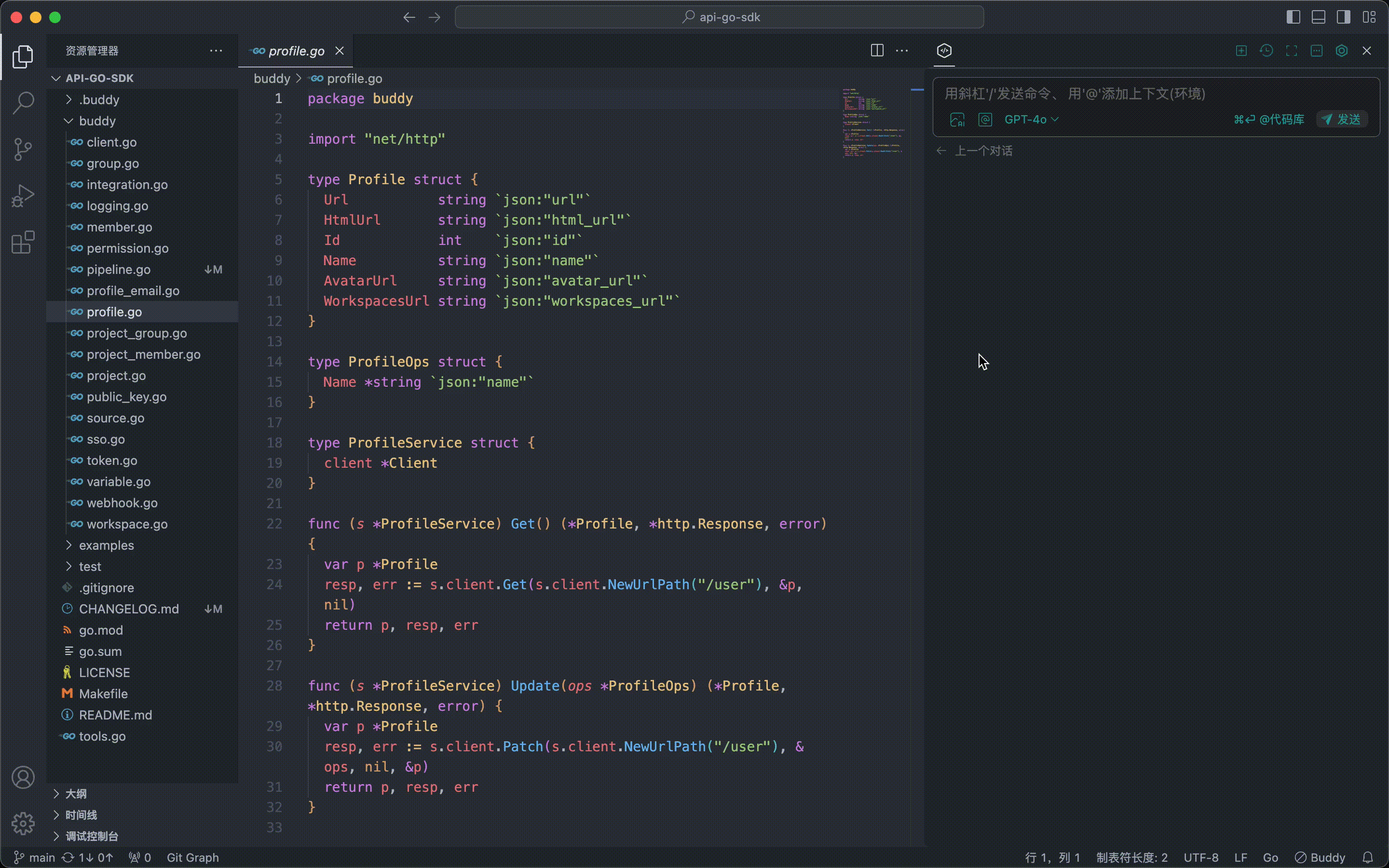This screenshot has width=1389, height=868.
Task: Click the AI image upload icon
Action: point(957,120)
